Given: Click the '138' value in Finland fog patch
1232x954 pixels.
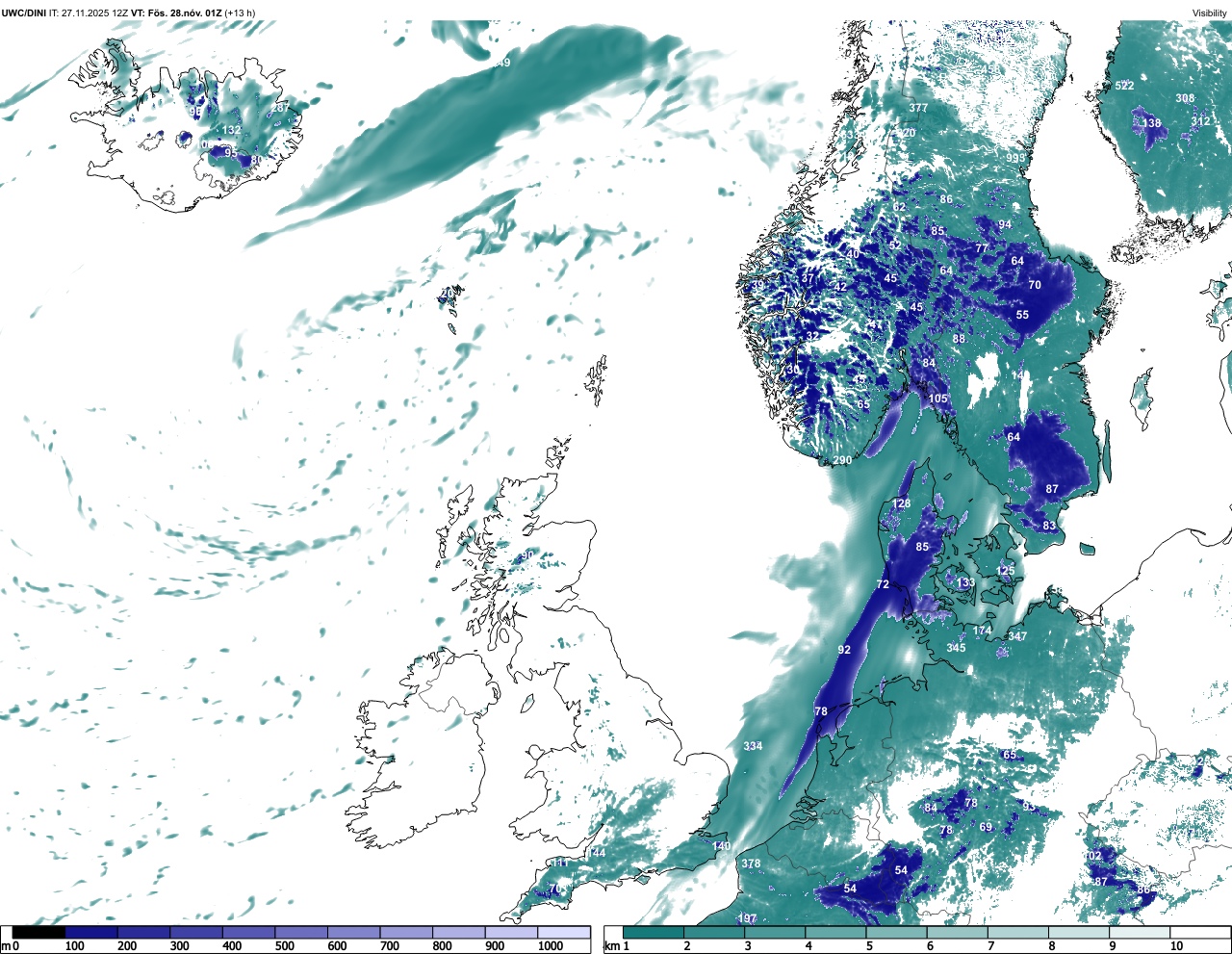Looking at the screenshot, I should coord(1151,123).
